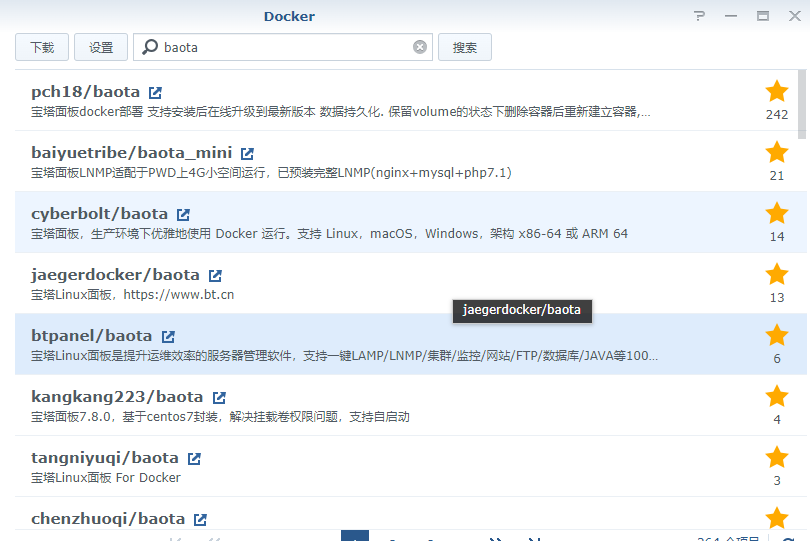Select the pch18/baota image title
Image resolution: width=810 pixels, height=541 pixels.
(x=86, y=92)
